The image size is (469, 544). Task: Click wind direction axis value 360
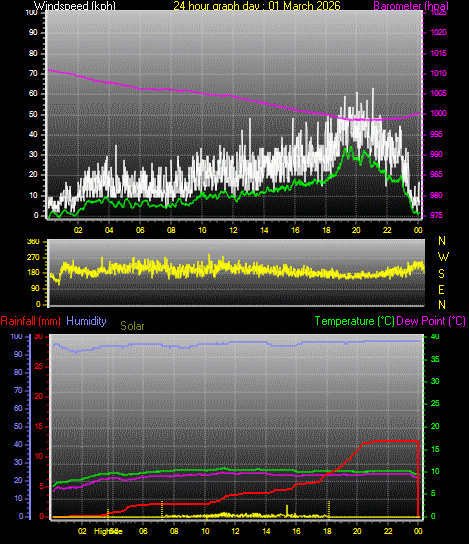click(33, 241)
